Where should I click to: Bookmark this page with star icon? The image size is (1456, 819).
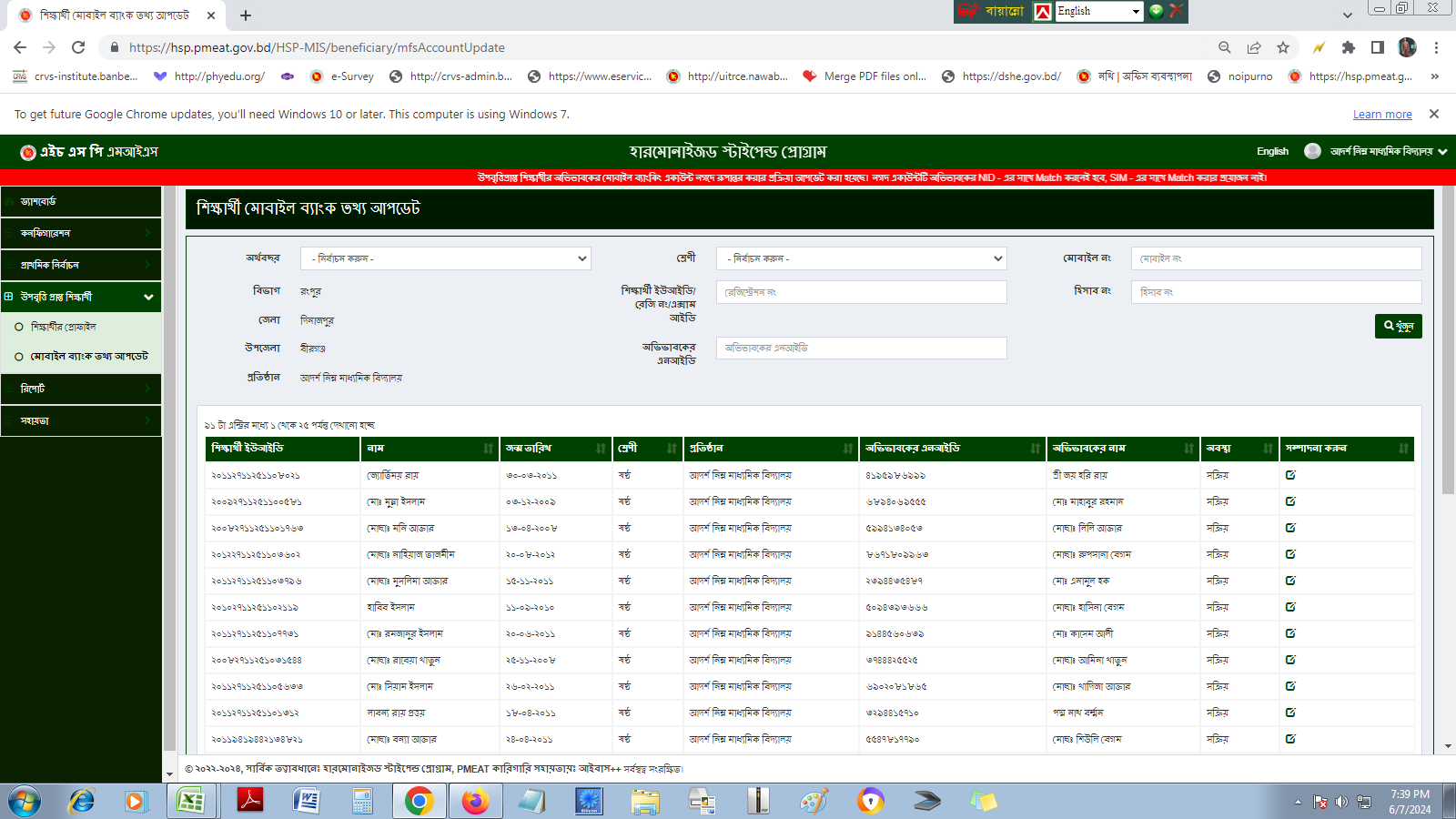point(1283,47)
